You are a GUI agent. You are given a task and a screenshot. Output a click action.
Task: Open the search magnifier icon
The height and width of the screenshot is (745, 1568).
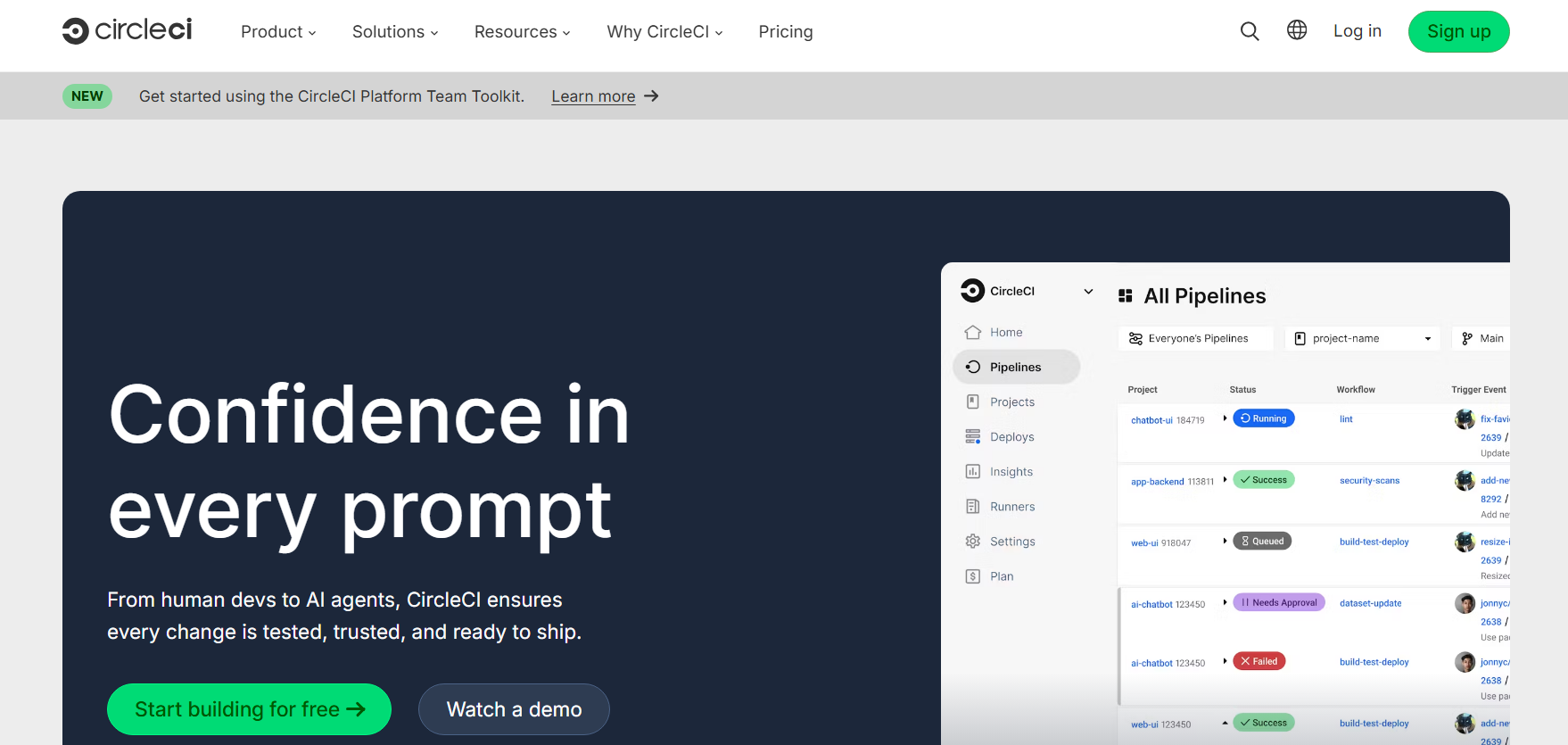point(1250,31)
